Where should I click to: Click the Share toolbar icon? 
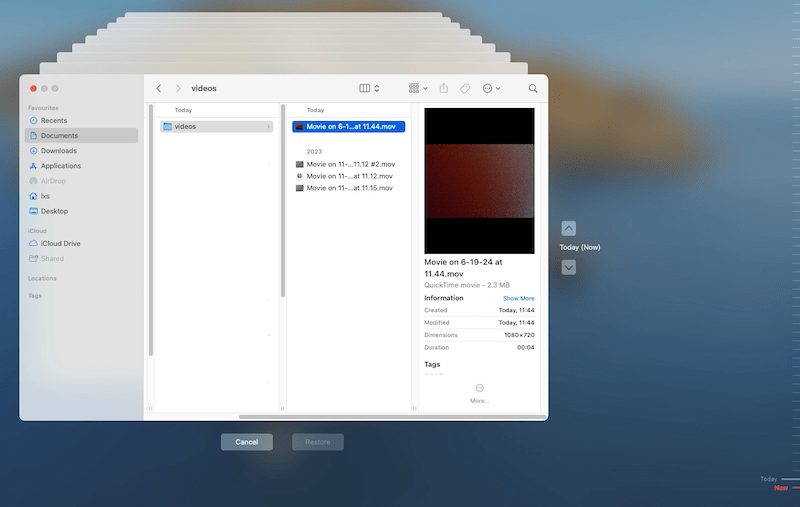coord(444,88)
